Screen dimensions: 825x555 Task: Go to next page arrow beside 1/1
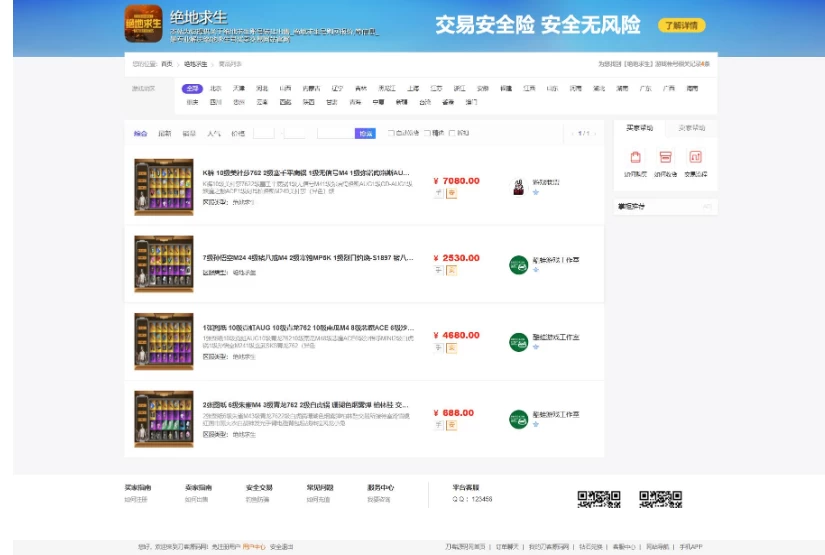click(x=595, y=134)
